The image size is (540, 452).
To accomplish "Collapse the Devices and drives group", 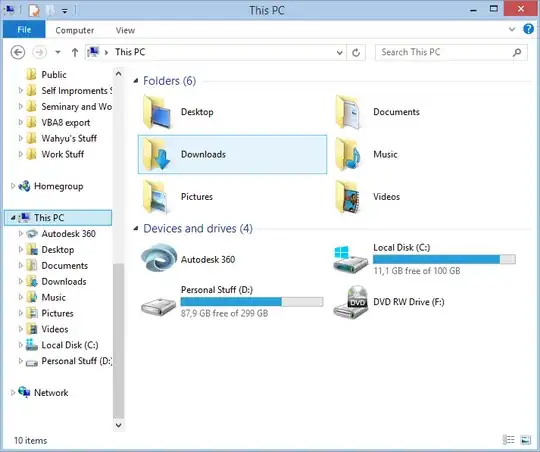I will 136,228.
